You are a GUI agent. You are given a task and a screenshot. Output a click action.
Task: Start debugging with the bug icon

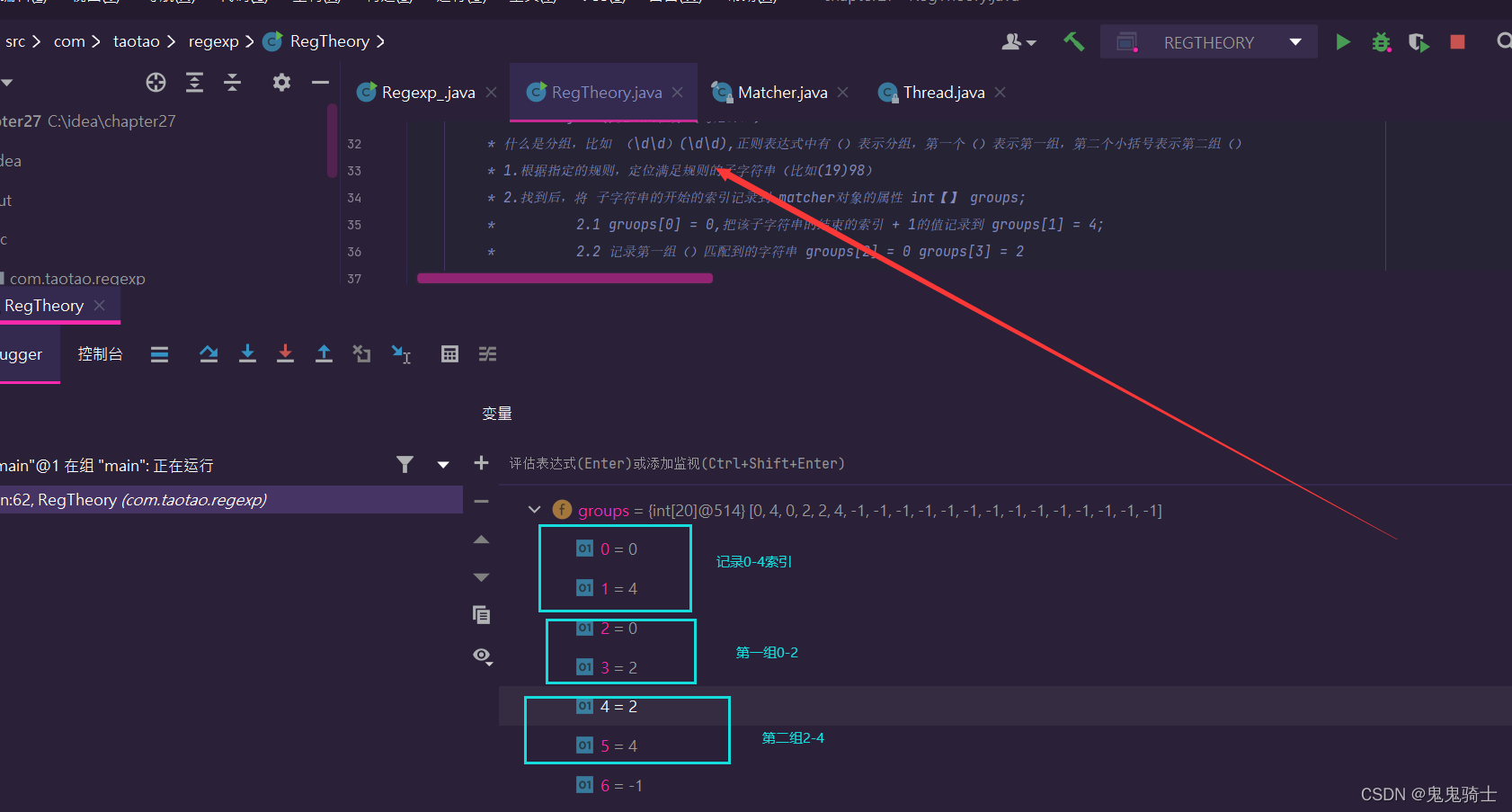coord(1382,41)
